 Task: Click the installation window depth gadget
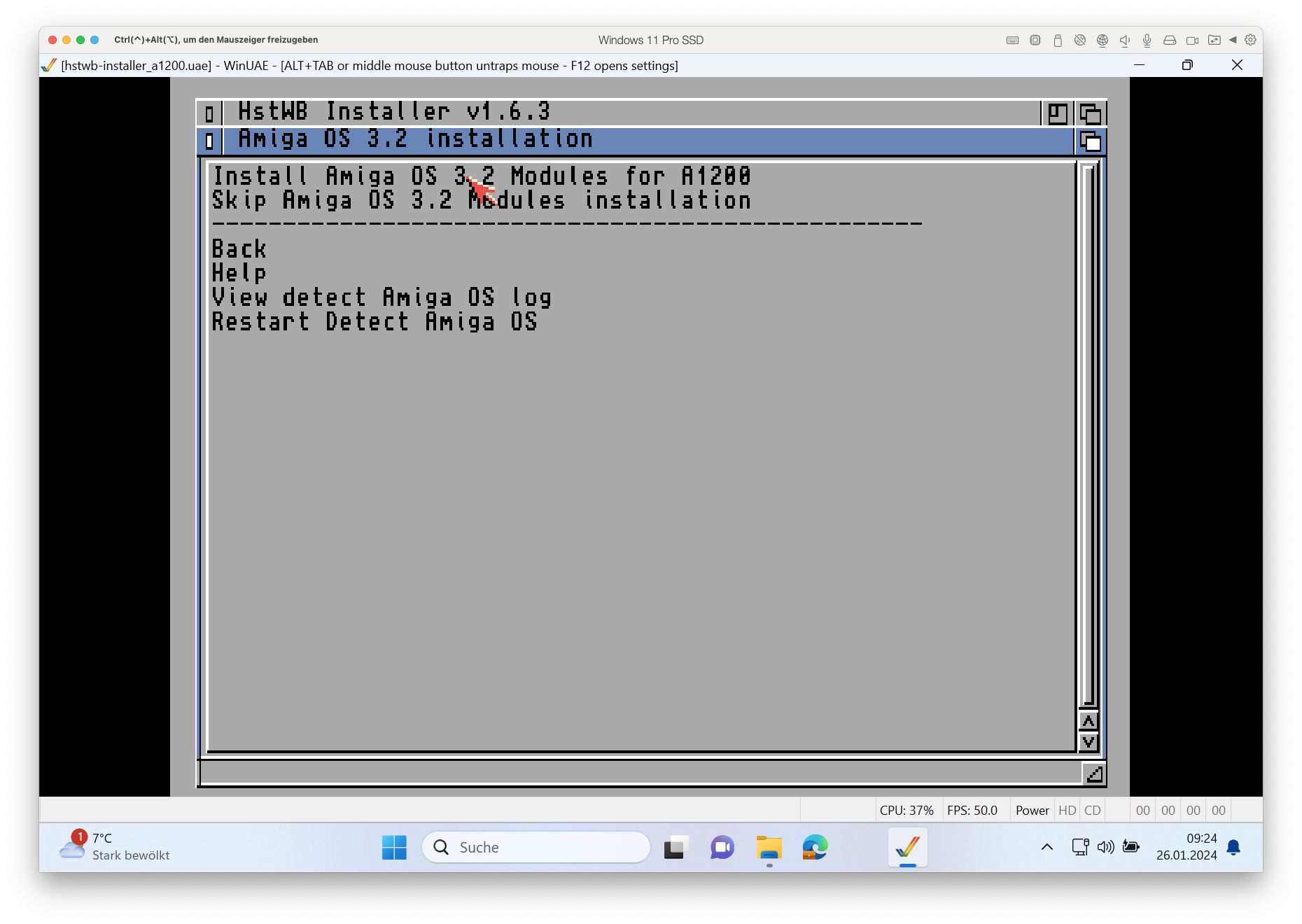coord(1090,141)
